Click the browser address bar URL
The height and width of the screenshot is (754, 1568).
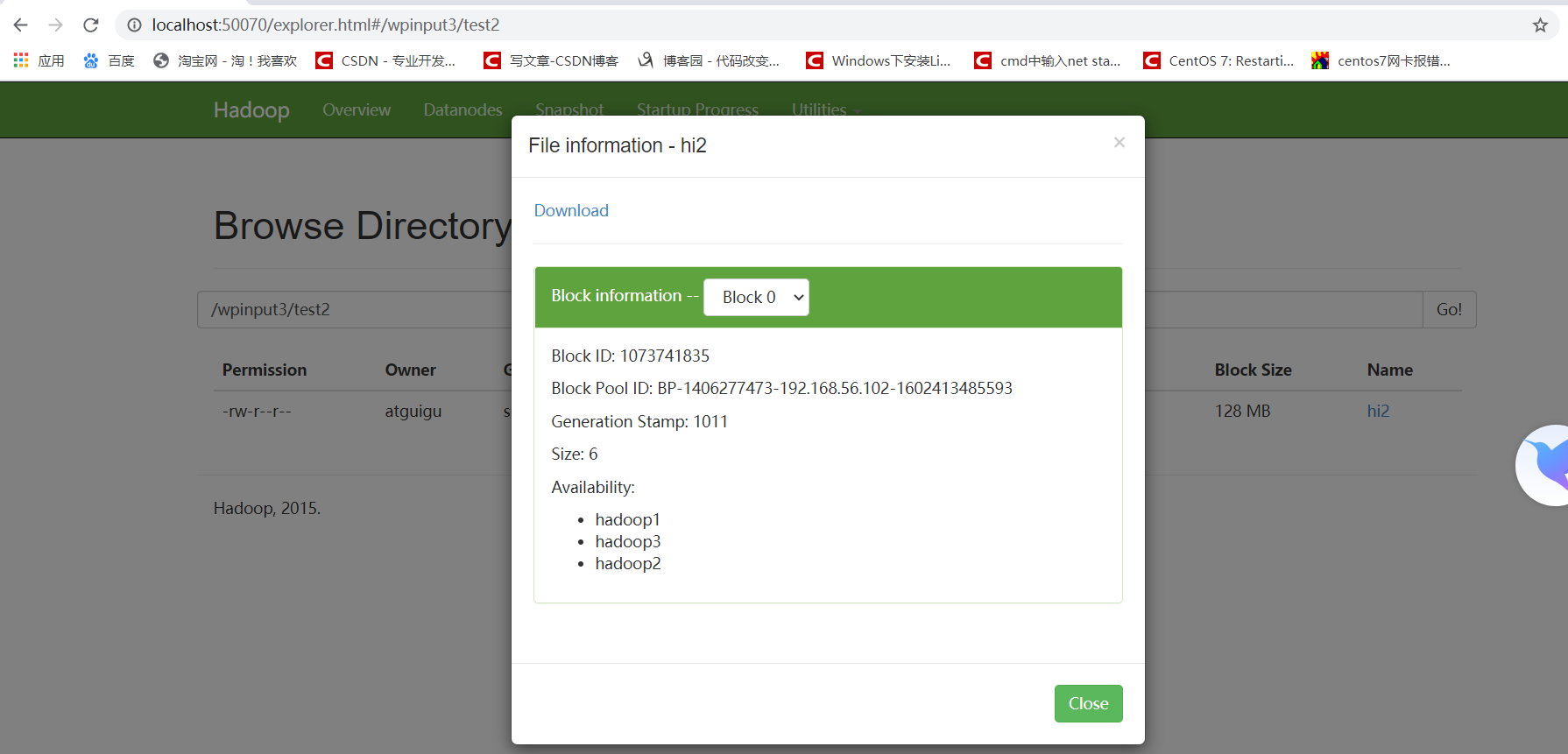326,25
